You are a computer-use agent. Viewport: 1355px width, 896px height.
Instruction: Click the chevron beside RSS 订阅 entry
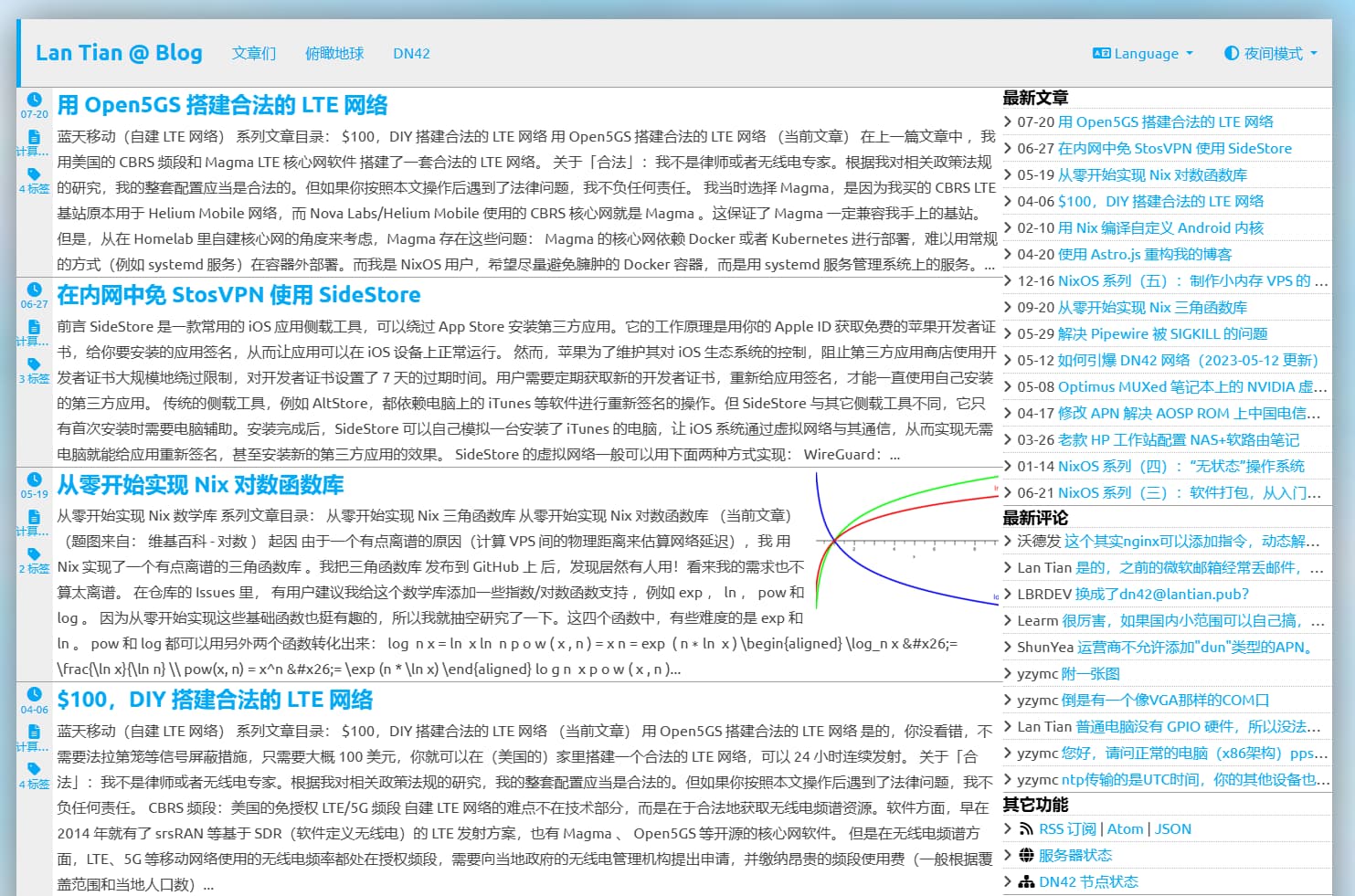1008,828
